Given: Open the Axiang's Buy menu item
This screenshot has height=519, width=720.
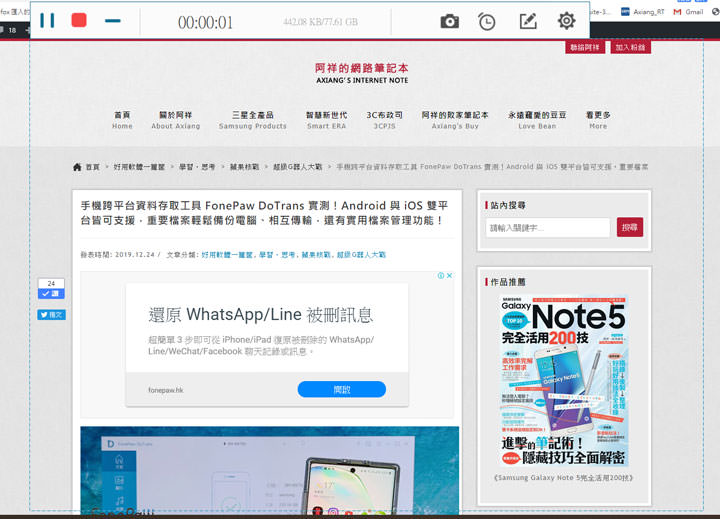Looking at the screenshot, I should 455,120.
